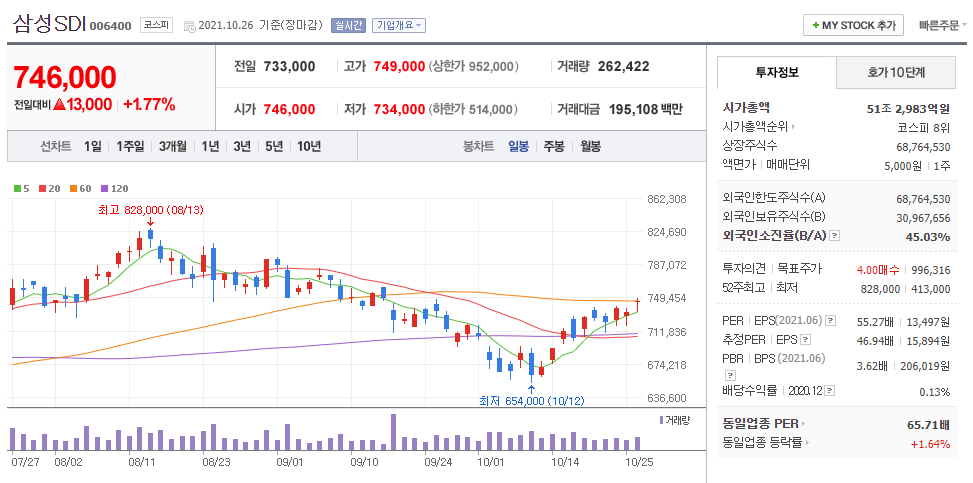Open the 외국인소진율 help question-mark icon
The width and height of the screenshot is (973, 483).
click(835, 236)
